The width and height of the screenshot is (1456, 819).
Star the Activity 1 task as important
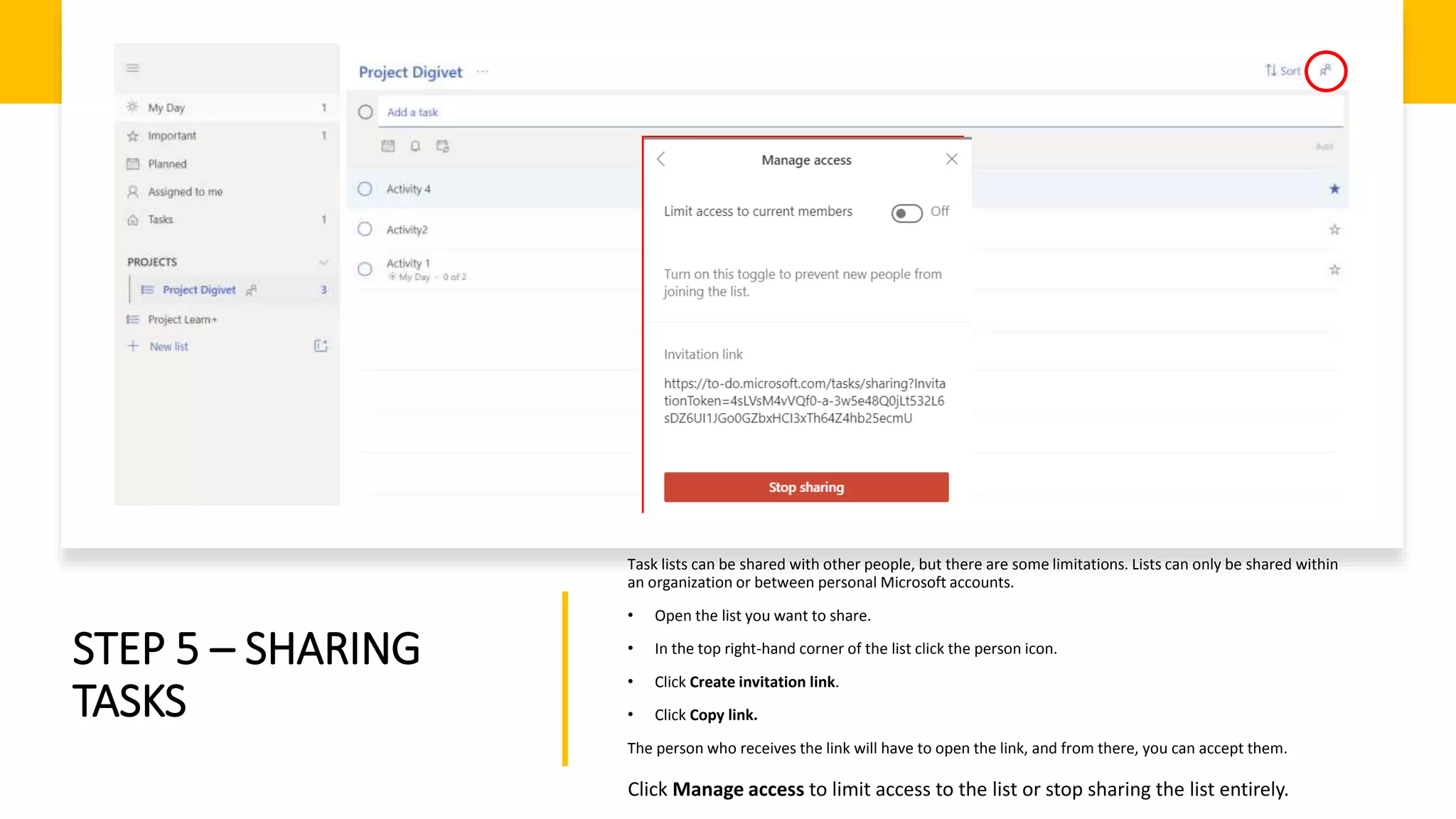pos(1334,269)
